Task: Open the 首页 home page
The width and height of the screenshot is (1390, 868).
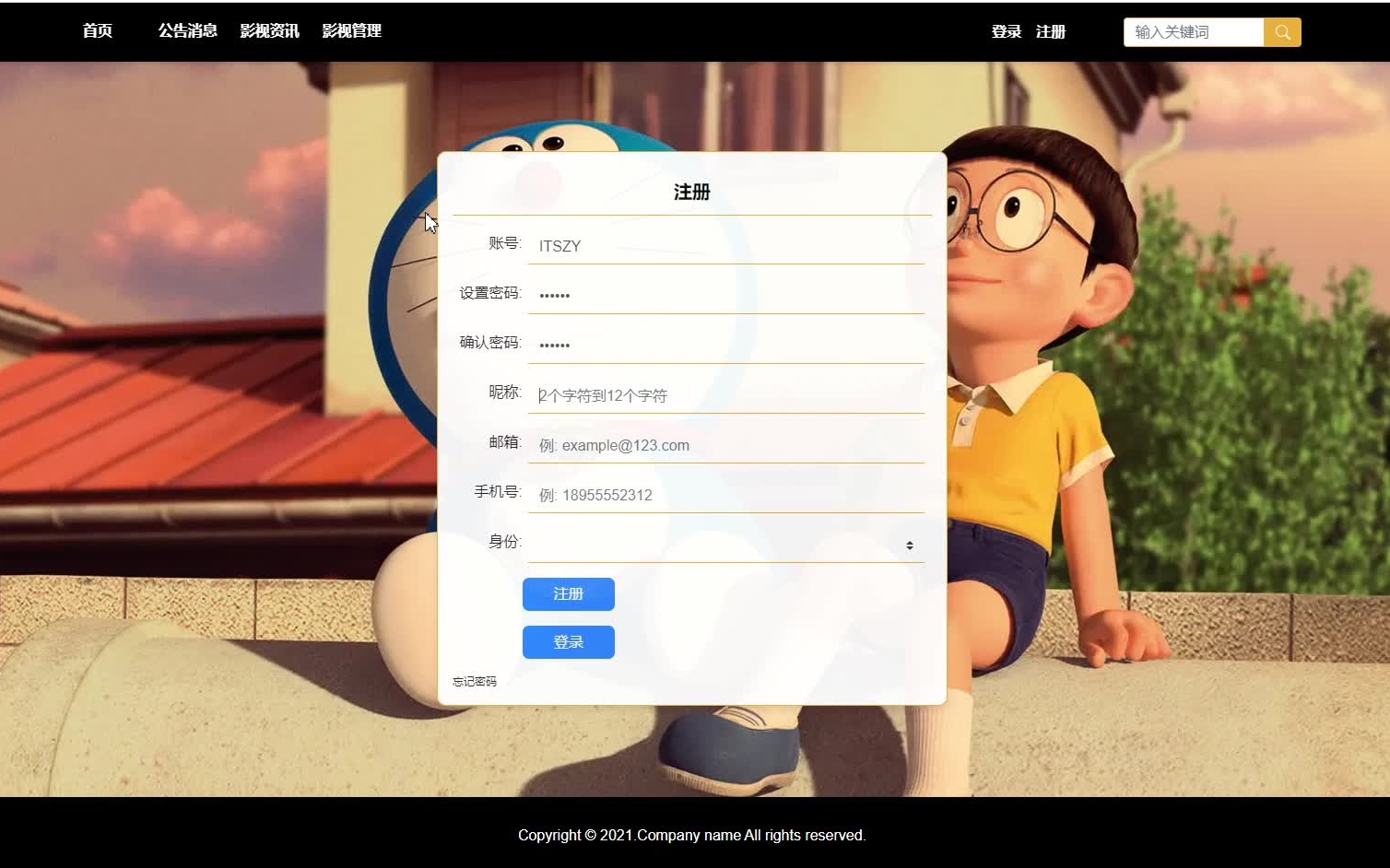Action: coord(97,30)
